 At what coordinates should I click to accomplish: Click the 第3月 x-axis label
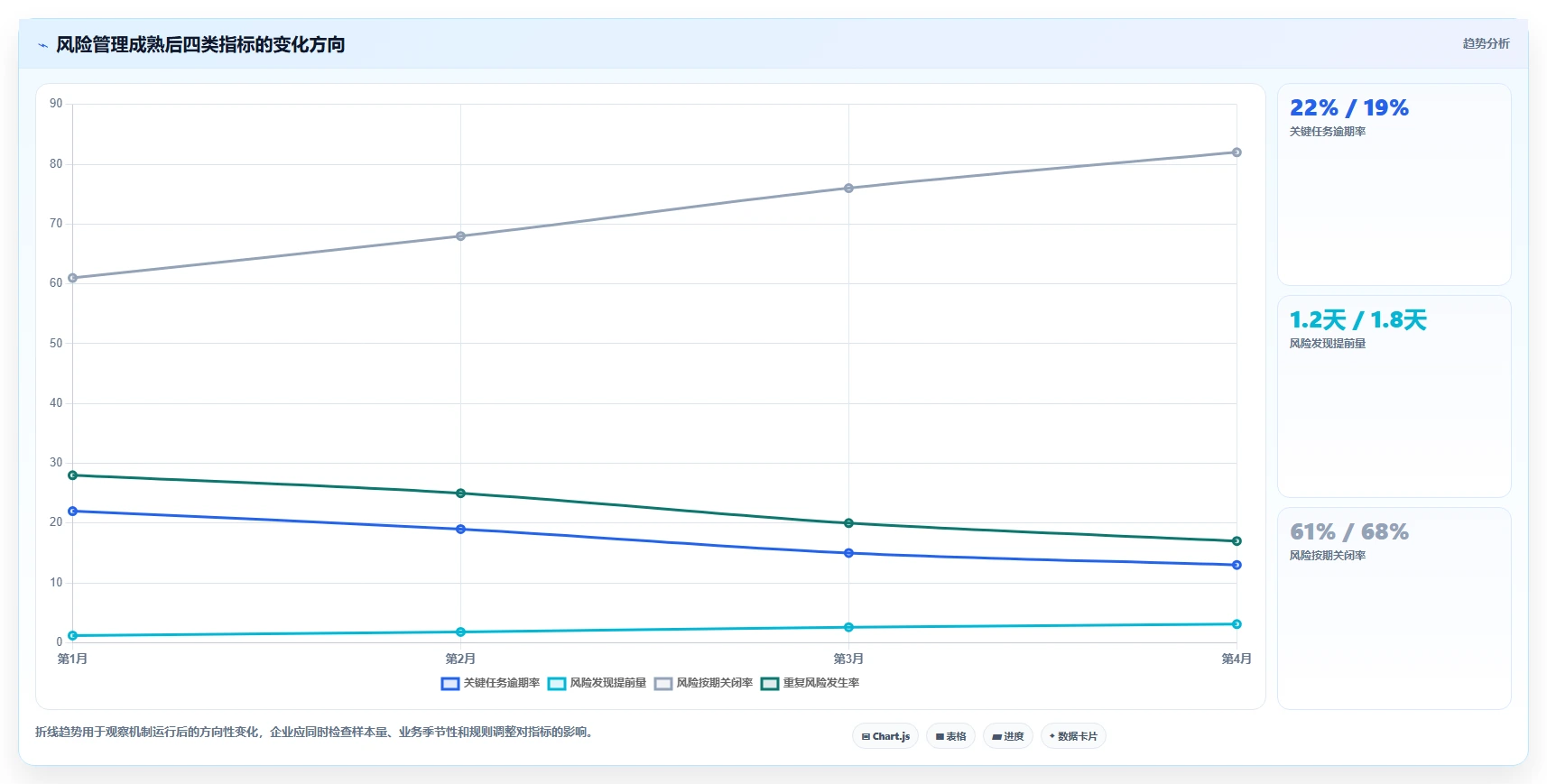[x=848, y=659]
